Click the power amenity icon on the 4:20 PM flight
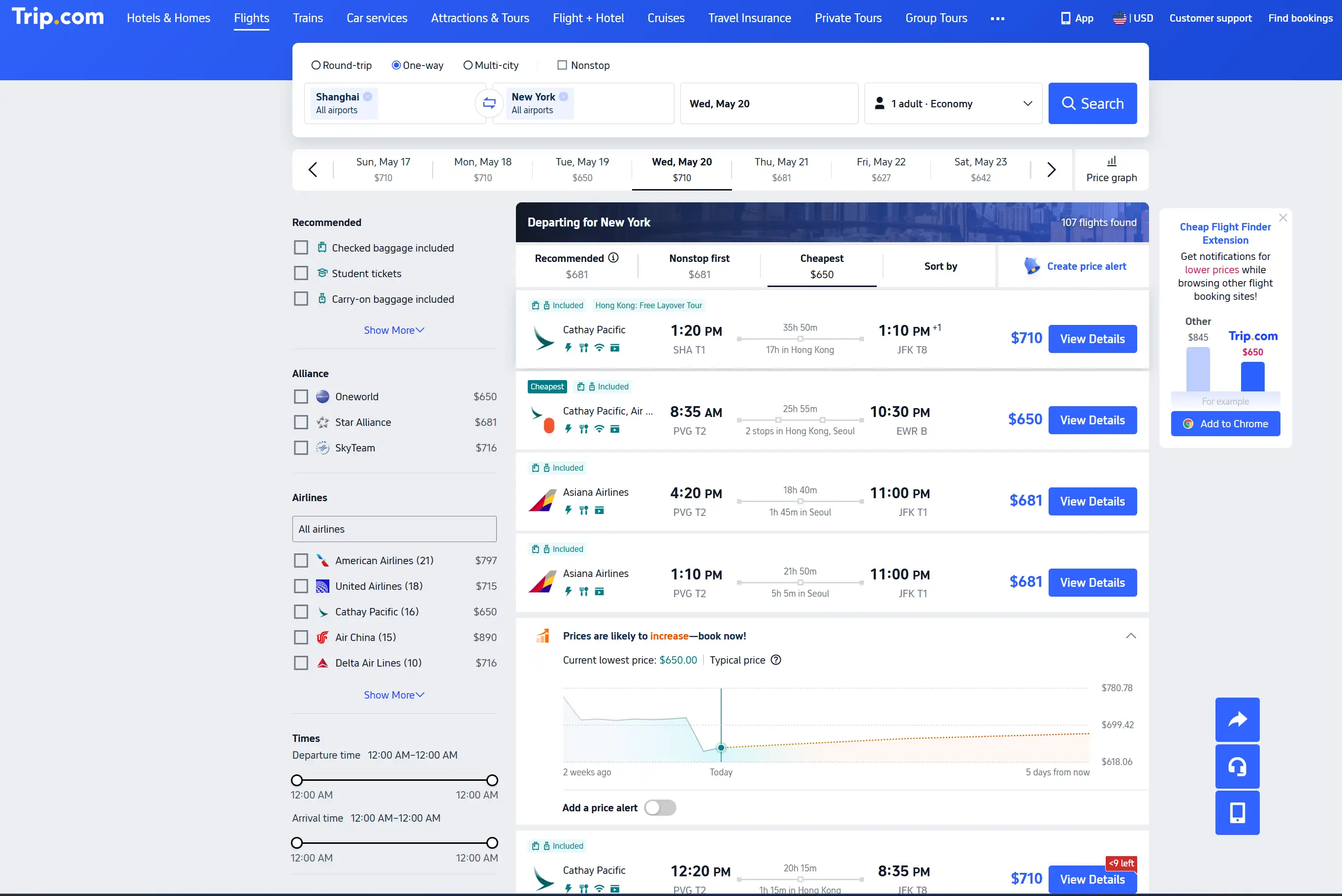The width and height of the screenshot is (1342, 896). click(x=568, y=510)
